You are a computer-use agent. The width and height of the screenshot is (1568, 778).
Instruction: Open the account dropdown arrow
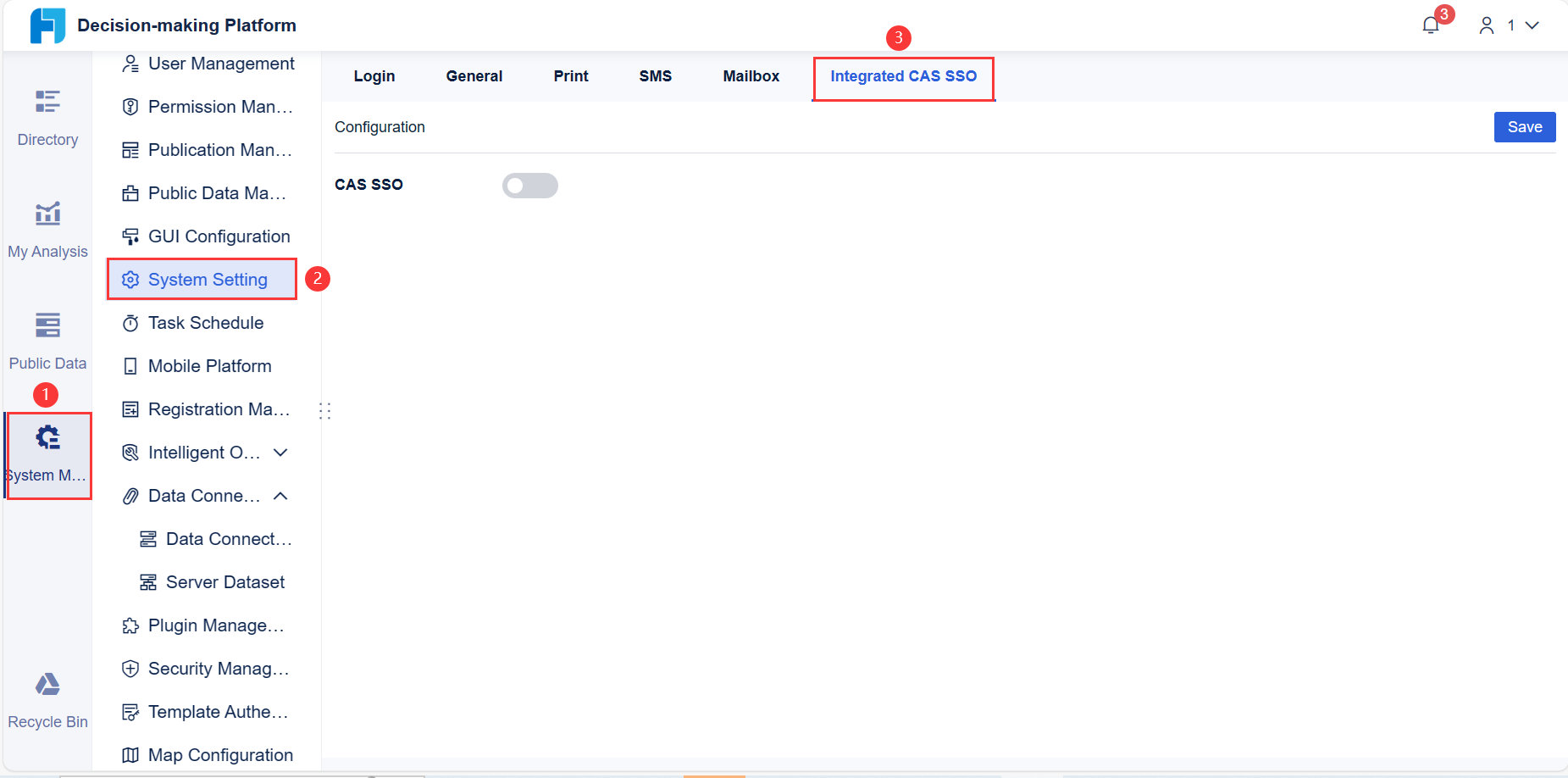pos(1532,25)
